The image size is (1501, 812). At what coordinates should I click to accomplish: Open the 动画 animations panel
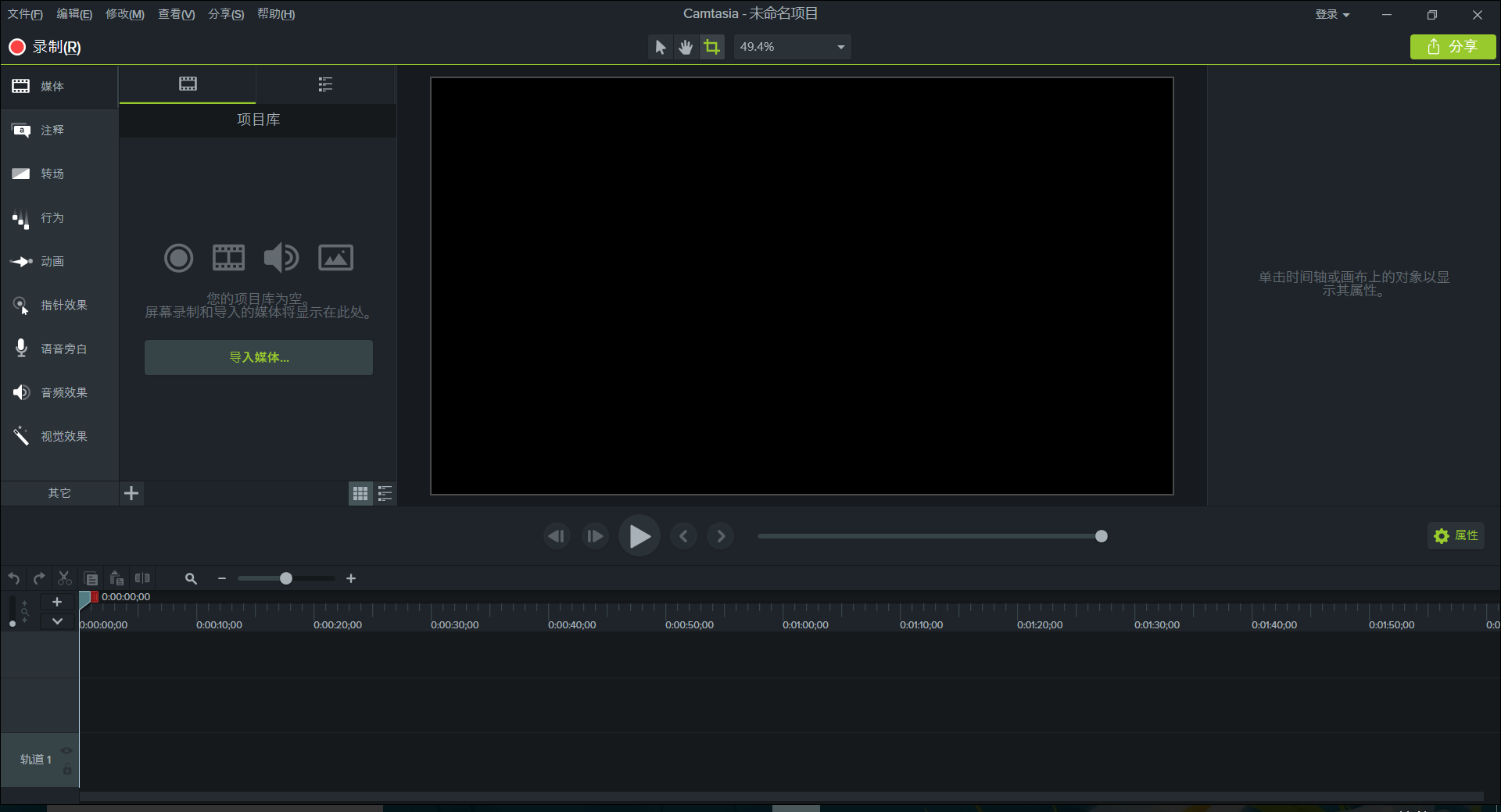coord(59,261)
